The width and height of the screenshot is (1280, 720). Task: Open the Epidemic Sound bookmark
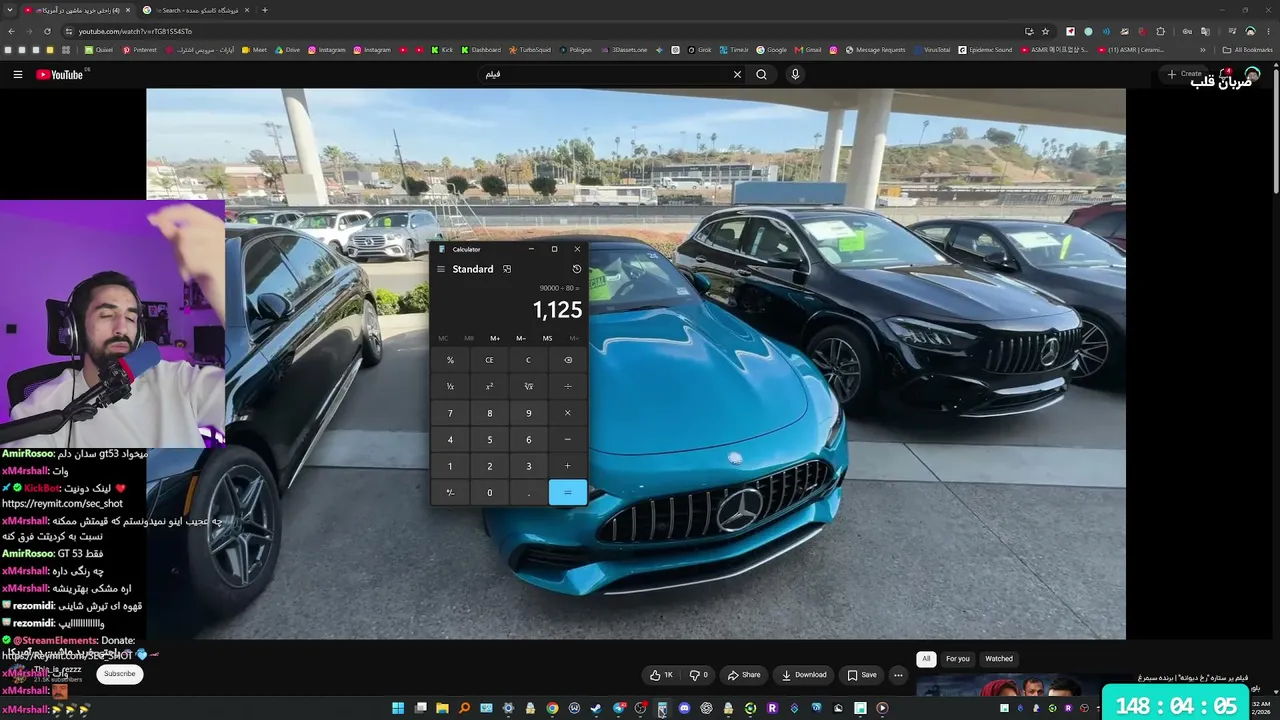(984, 50)
